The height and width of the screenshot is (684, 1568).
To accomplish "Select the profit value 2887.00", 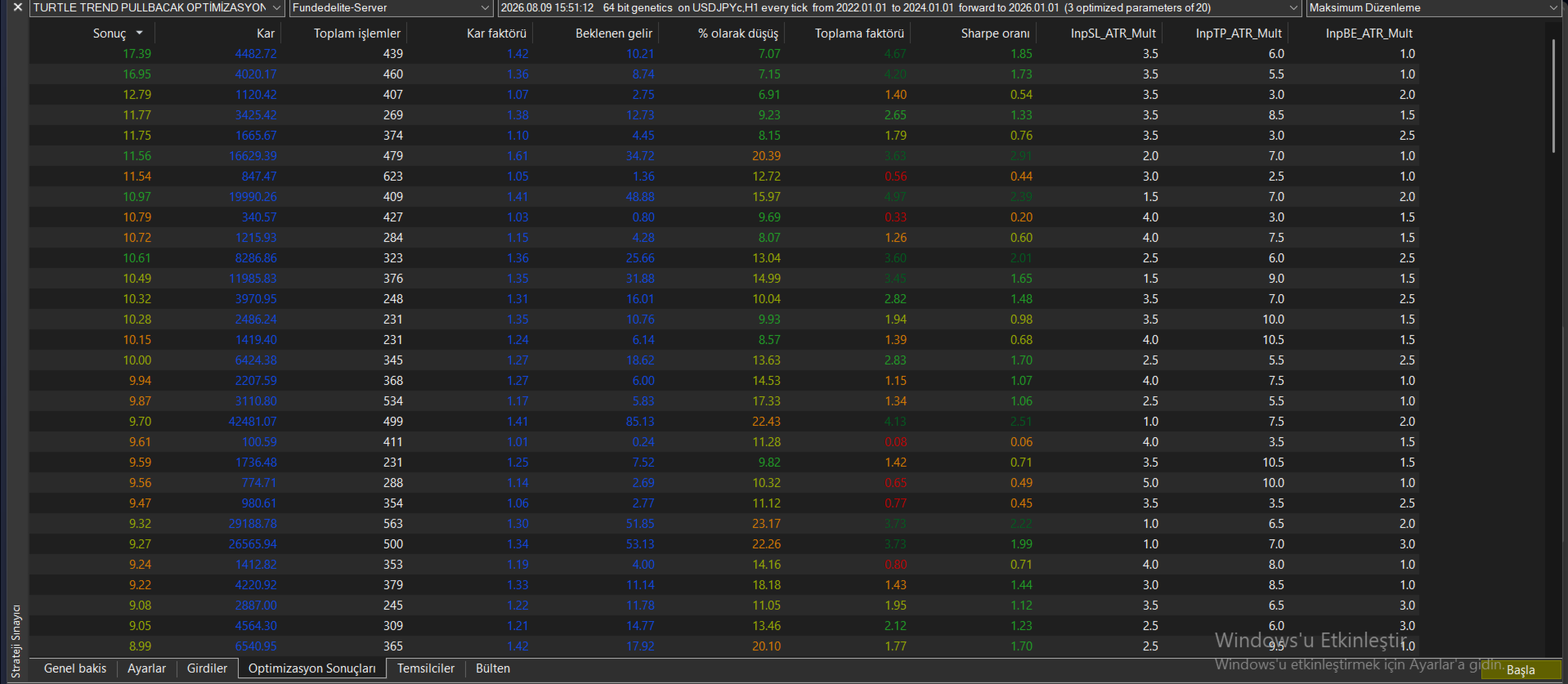I will click(x=256, y=606).
